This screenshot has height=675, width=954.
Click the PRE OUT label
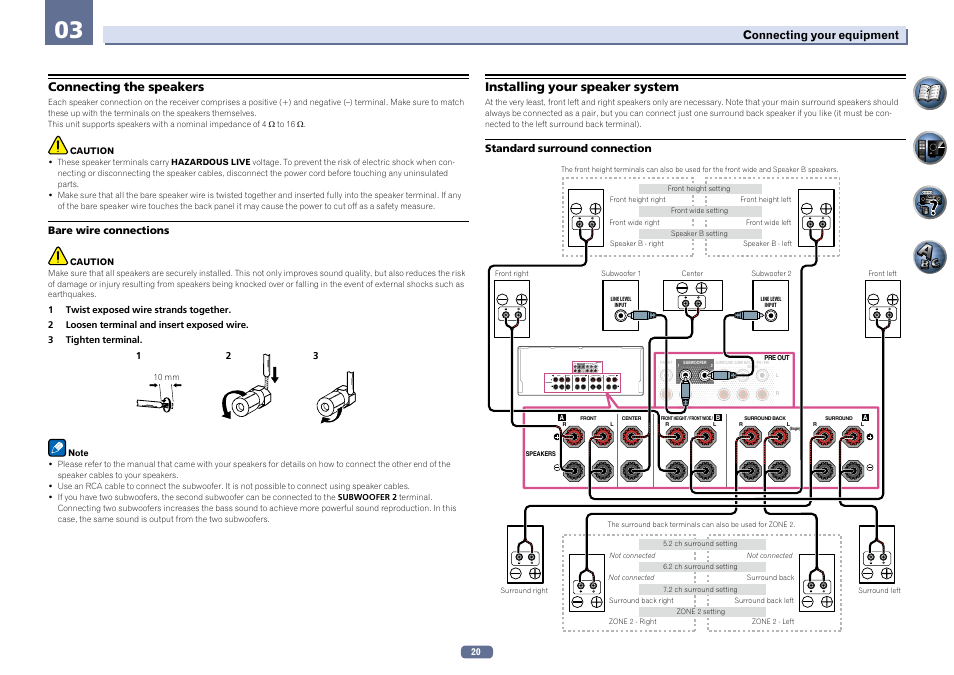[x=776, y=358]
